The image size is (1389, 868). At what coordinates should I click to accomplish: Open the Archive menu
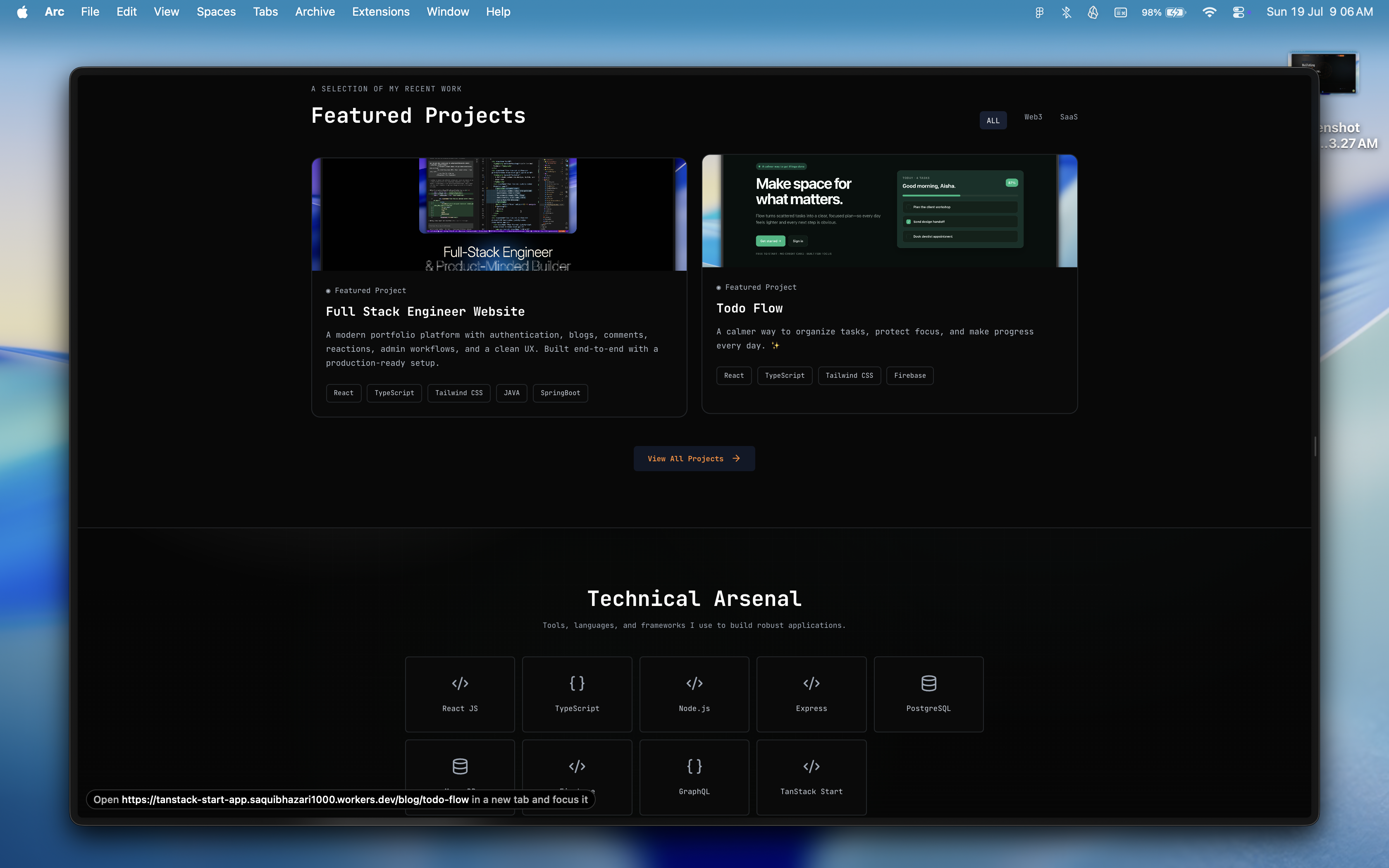click(x=315, y=12)
